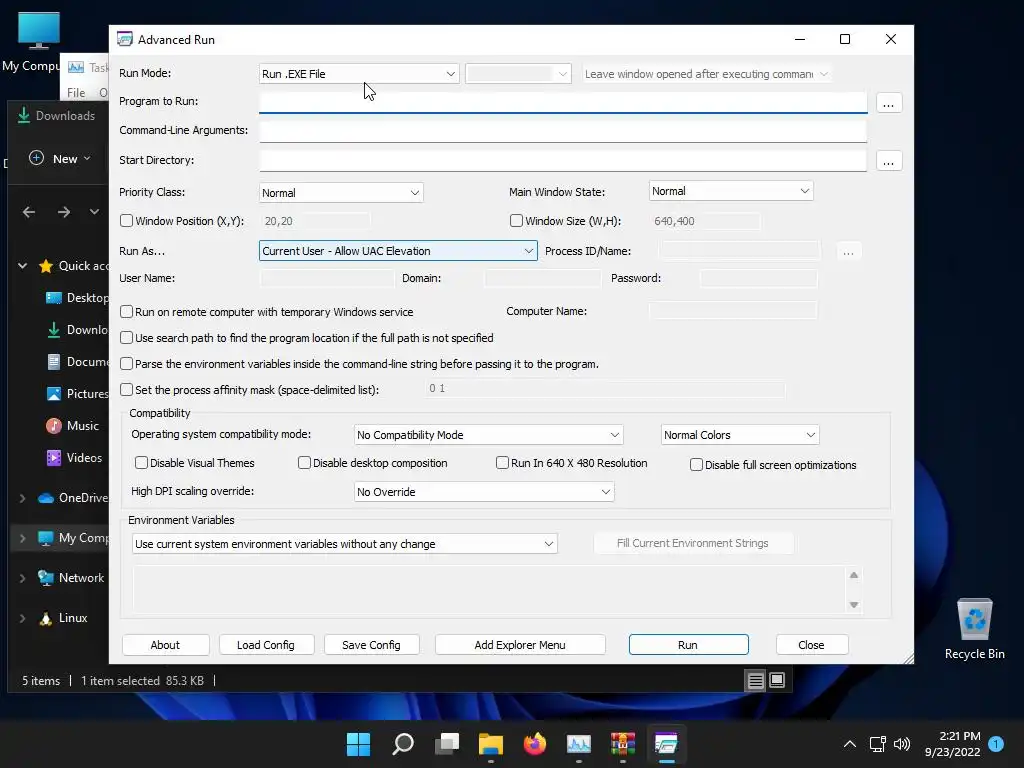The image size is (1024, 768).
Task: Check Set the process affinity mask
Action: point(127,390)
